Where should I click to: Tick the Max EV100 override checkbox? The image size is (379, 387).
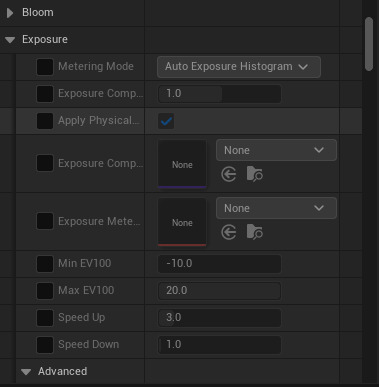[45, 291]
